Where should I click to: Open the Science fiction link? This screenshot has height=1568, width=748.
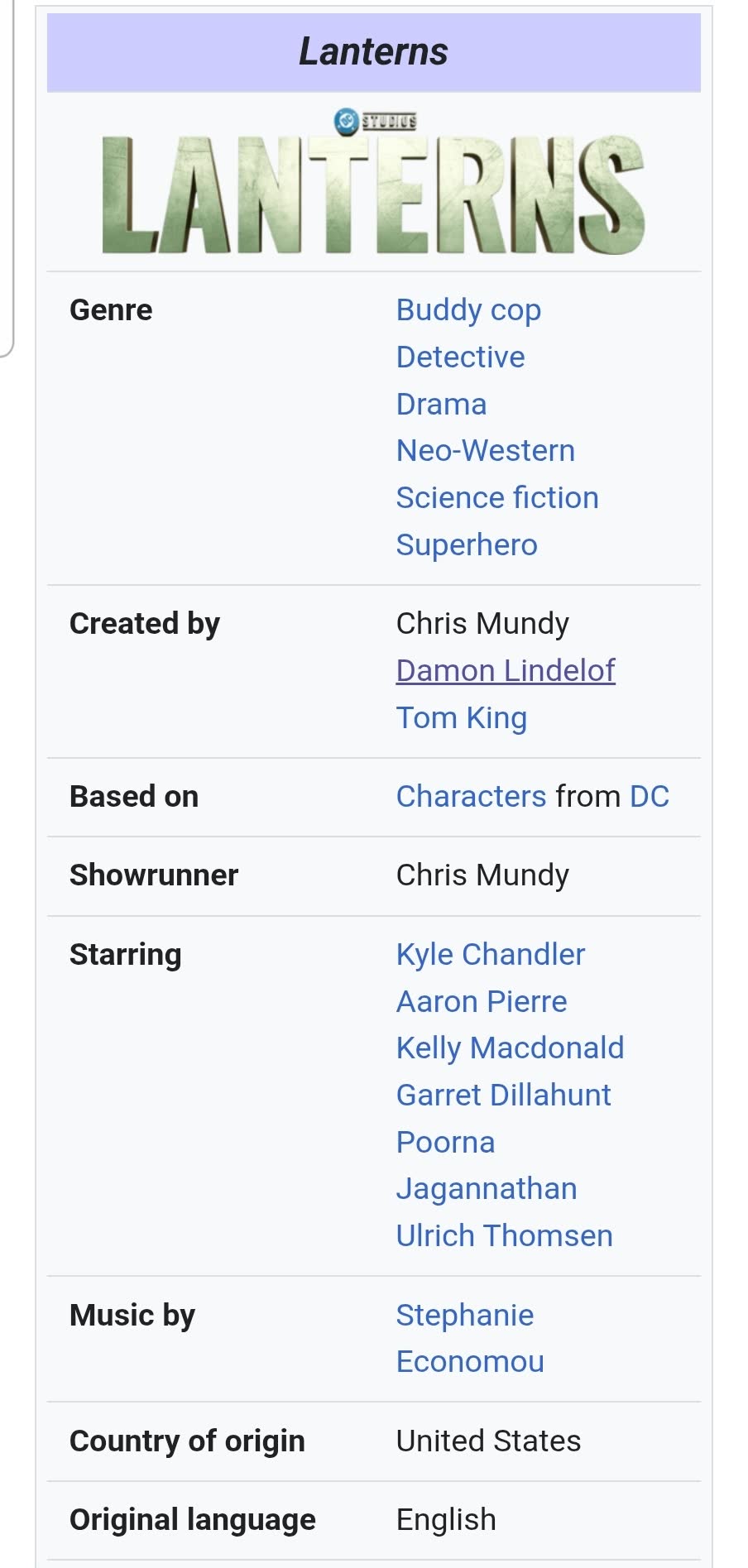point(497,498)
